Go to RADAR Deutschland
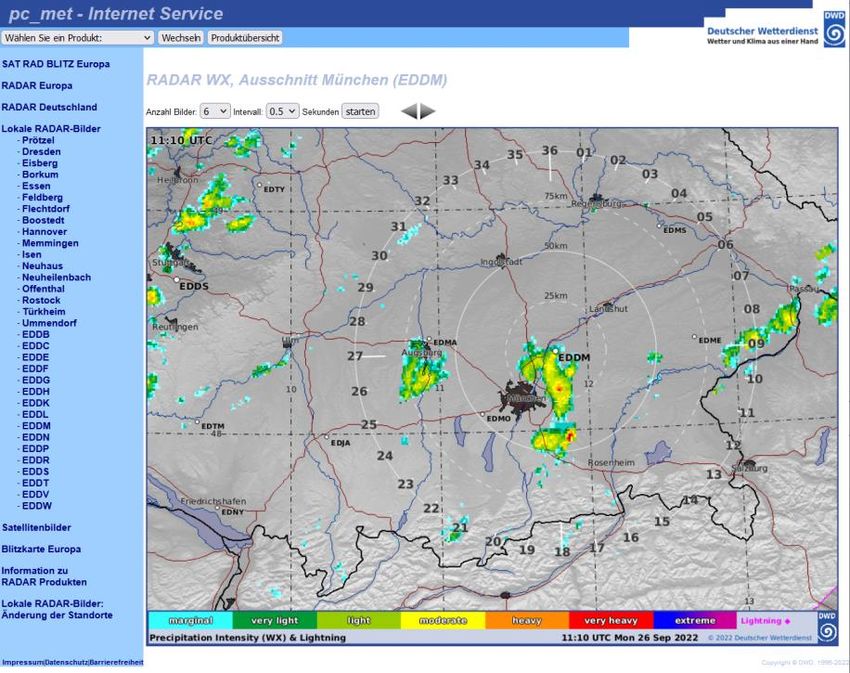 coord(49,107)
